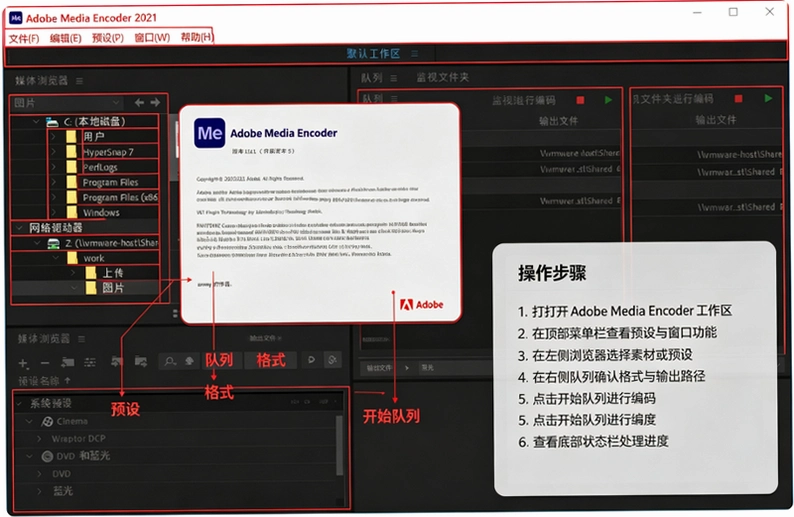Open the lower 媒体浏览器 panel menu icon
794x517 pixels.
coord(82,339)
